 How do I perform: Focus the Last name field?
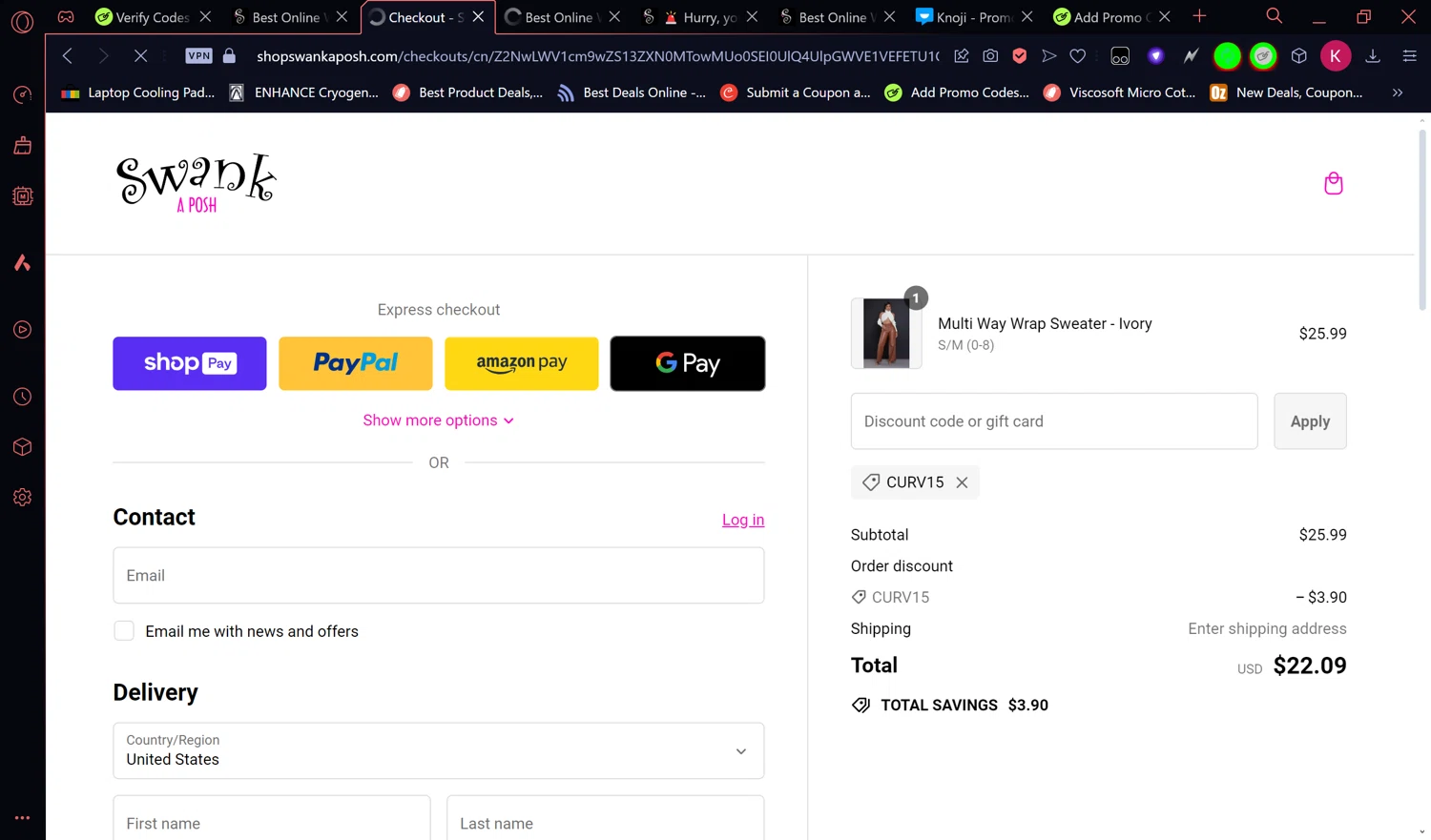(606, 818)
